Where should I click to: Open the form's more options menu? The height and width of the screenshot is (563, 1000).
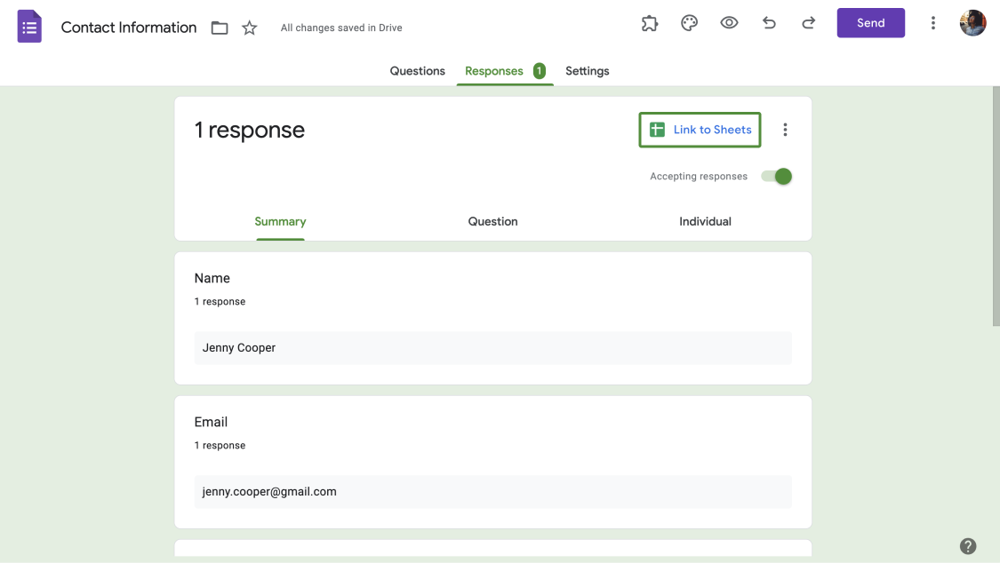point(933,23)
